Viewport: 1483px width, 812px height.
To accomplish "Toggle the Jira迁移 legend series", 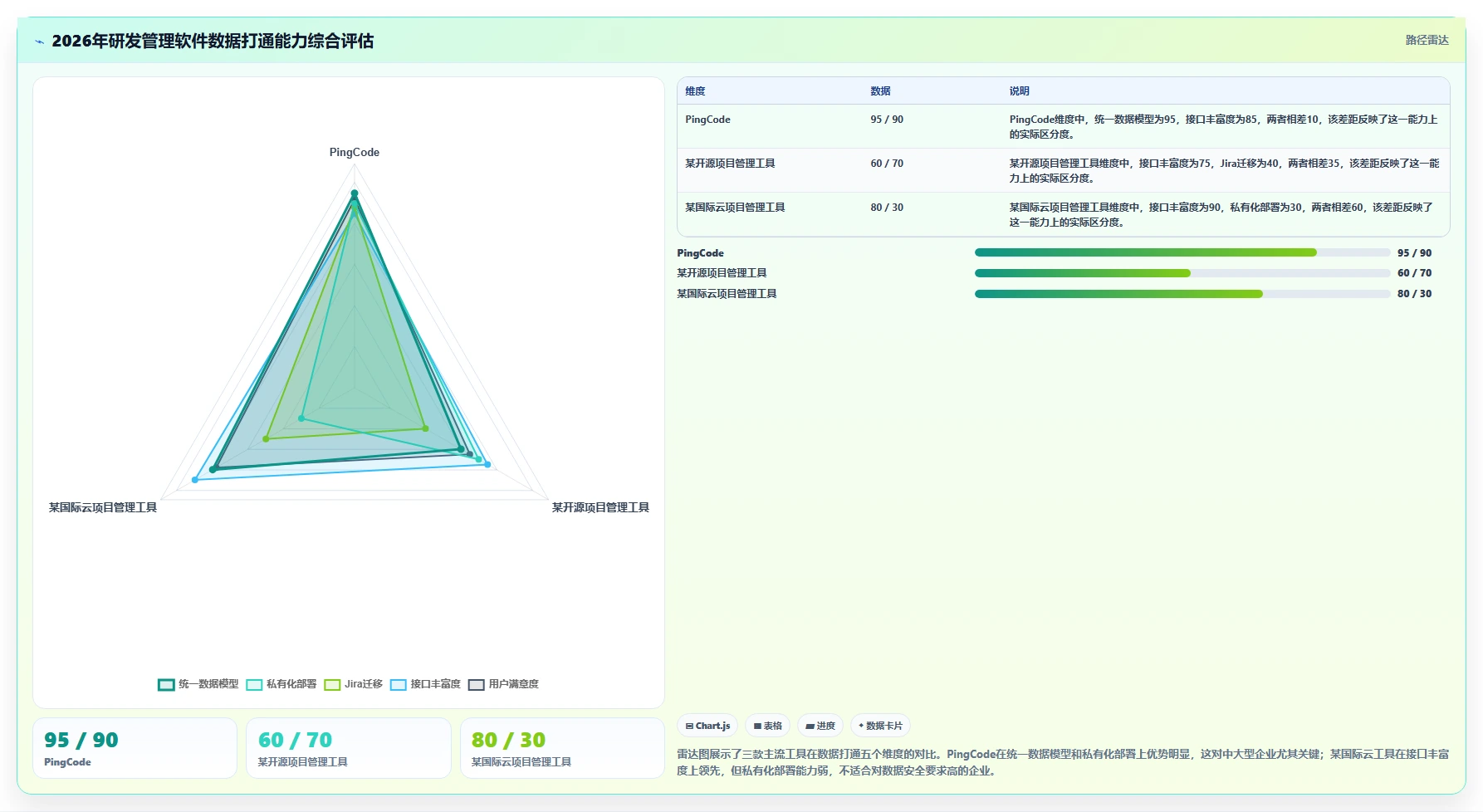I will pos(354,684).
